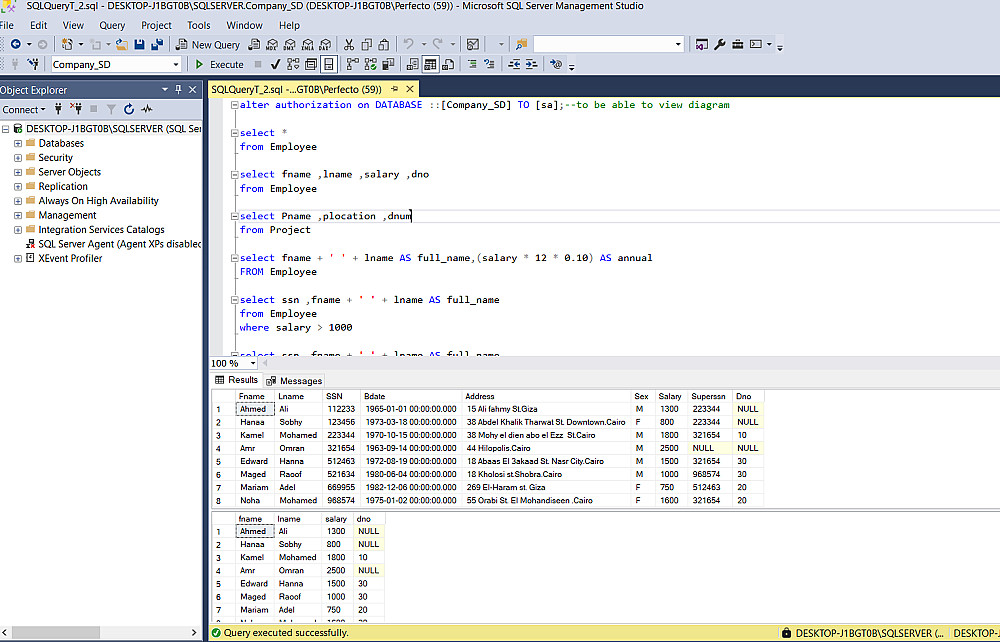
Task: Click the Parse query checkmark icon
Action: 274,64
